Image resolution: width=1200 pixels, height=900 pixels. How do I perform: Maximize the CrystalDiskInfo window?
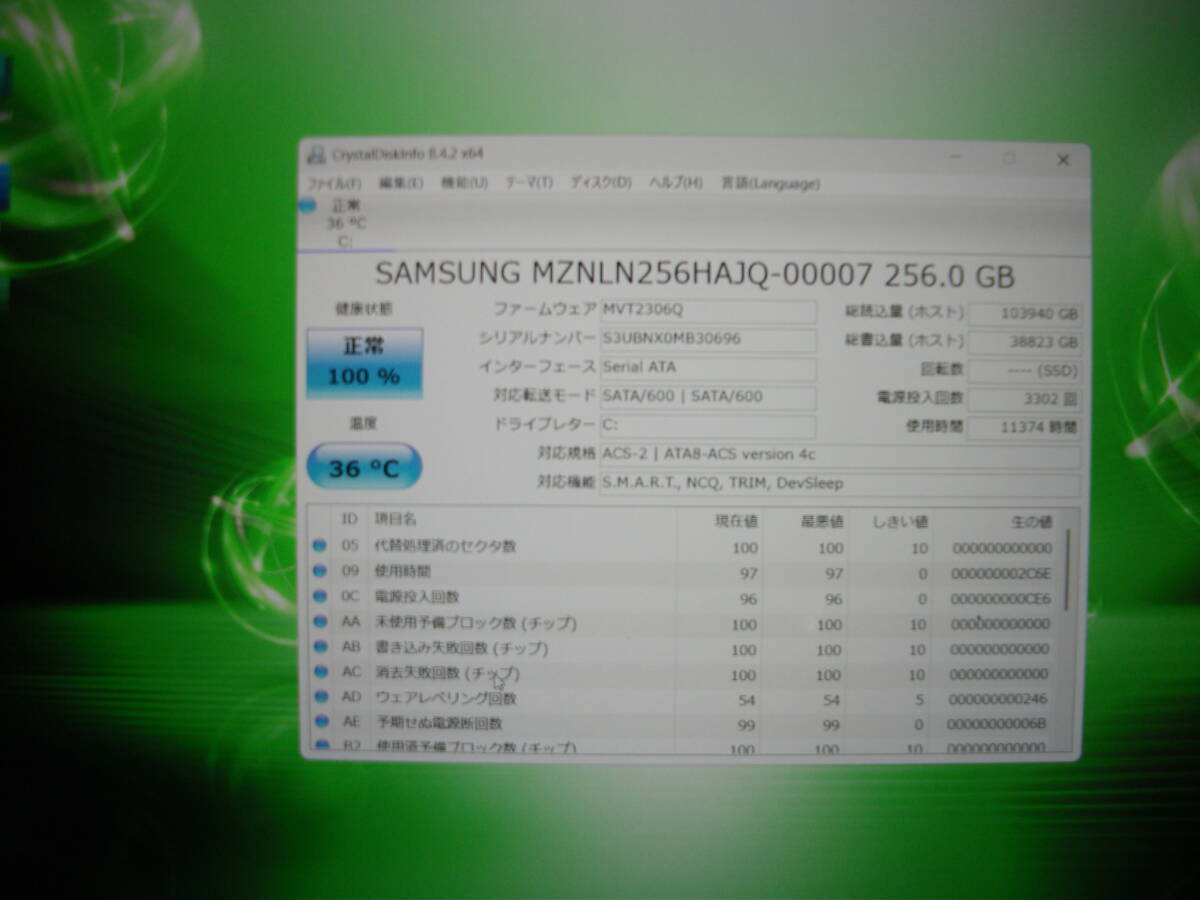[1009, 158]
